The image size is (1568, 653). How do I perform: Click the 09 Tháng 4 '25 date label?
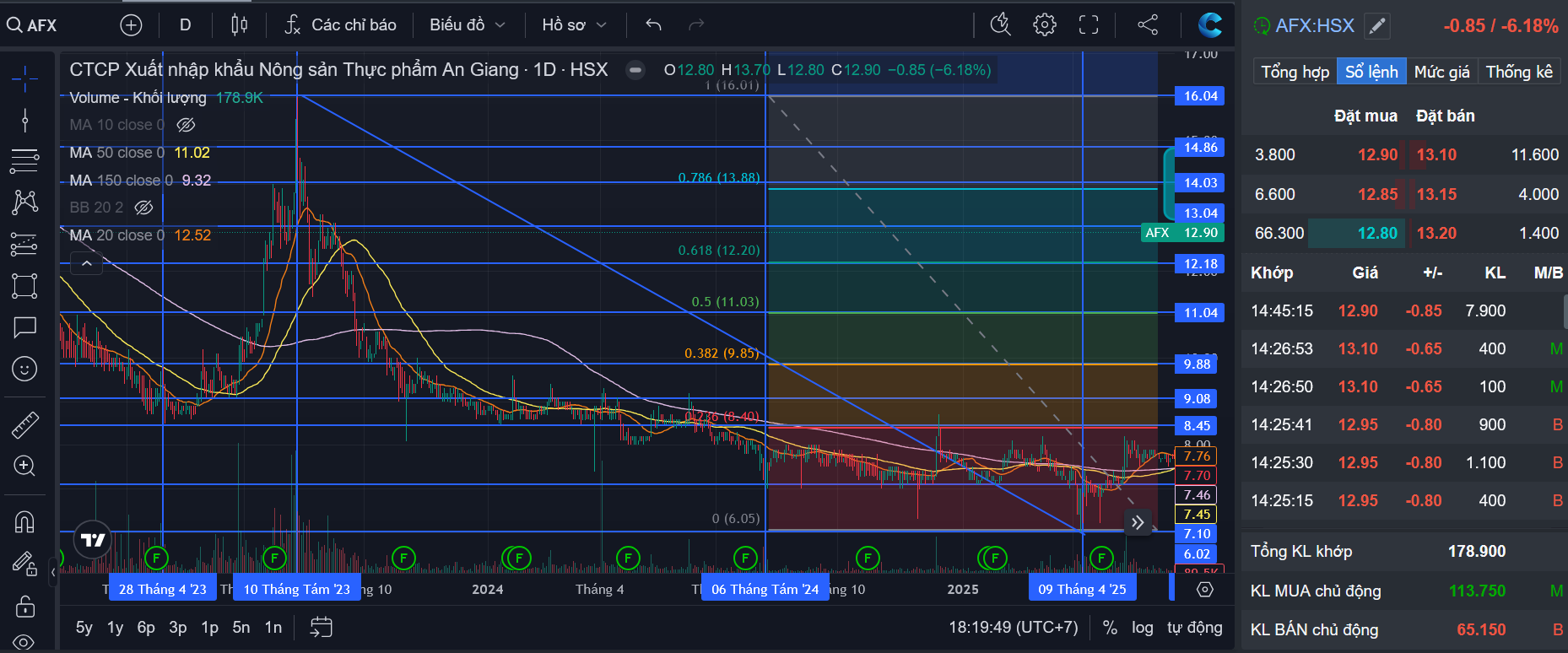pos(1082,589)
